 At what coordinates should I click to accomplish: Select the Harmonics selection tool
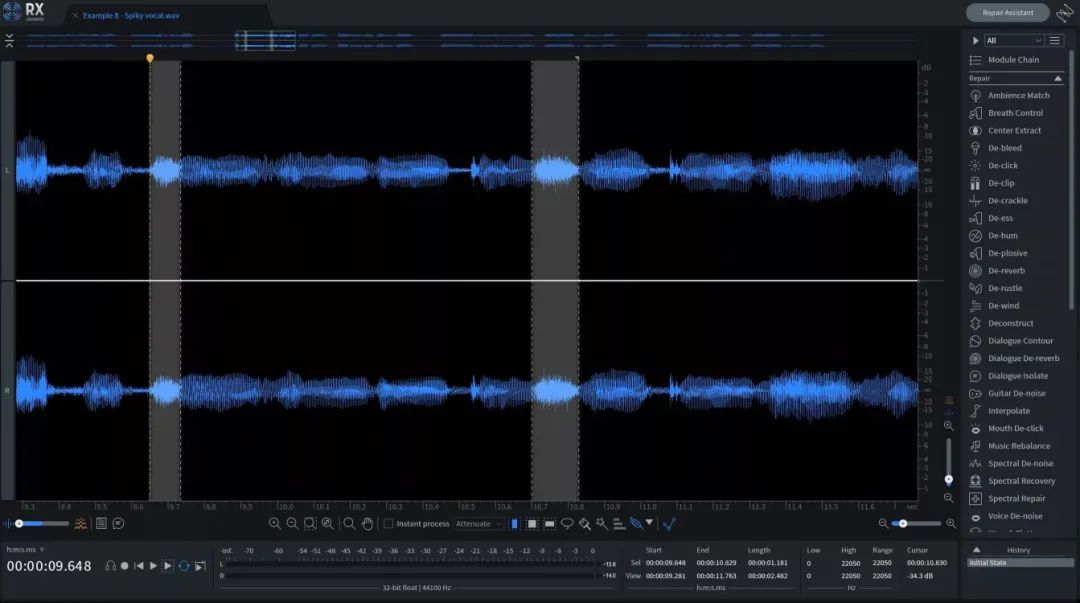pyautogui.click(x=619, y=524)
